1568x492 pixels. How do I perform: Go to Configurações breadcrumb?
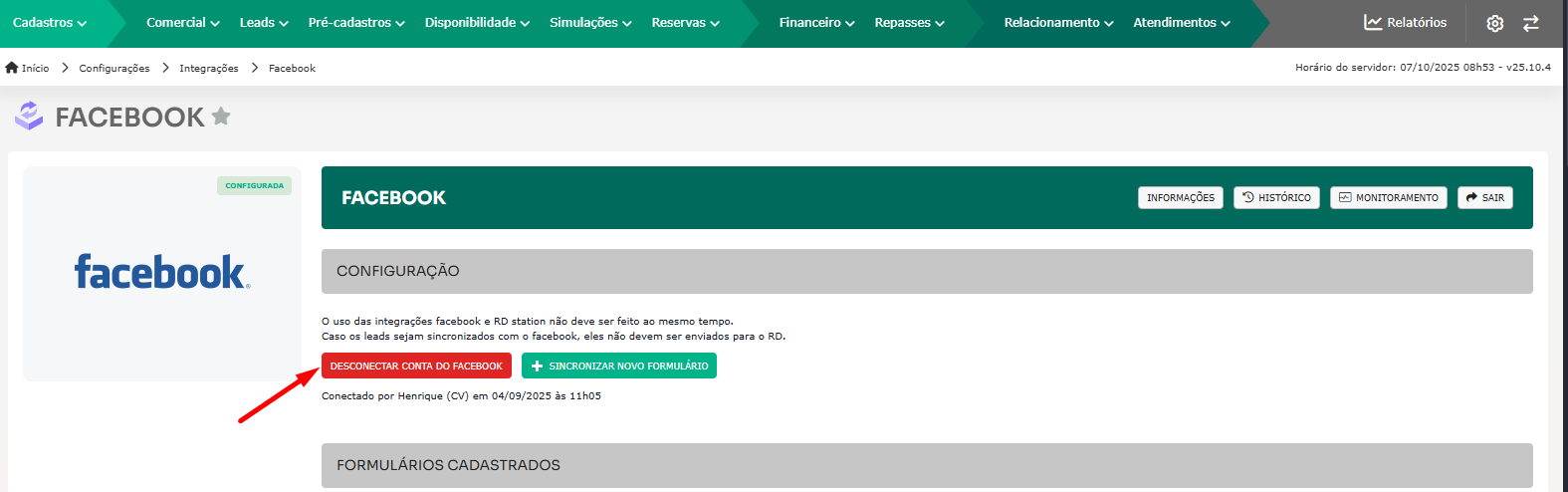114,68
